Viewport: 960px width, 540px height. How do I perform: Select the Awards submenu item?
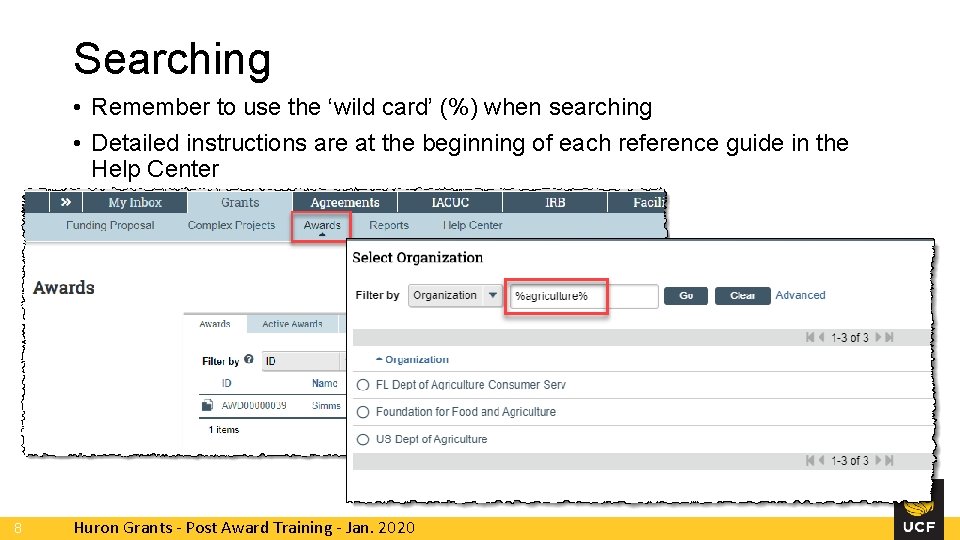point(322,225)
